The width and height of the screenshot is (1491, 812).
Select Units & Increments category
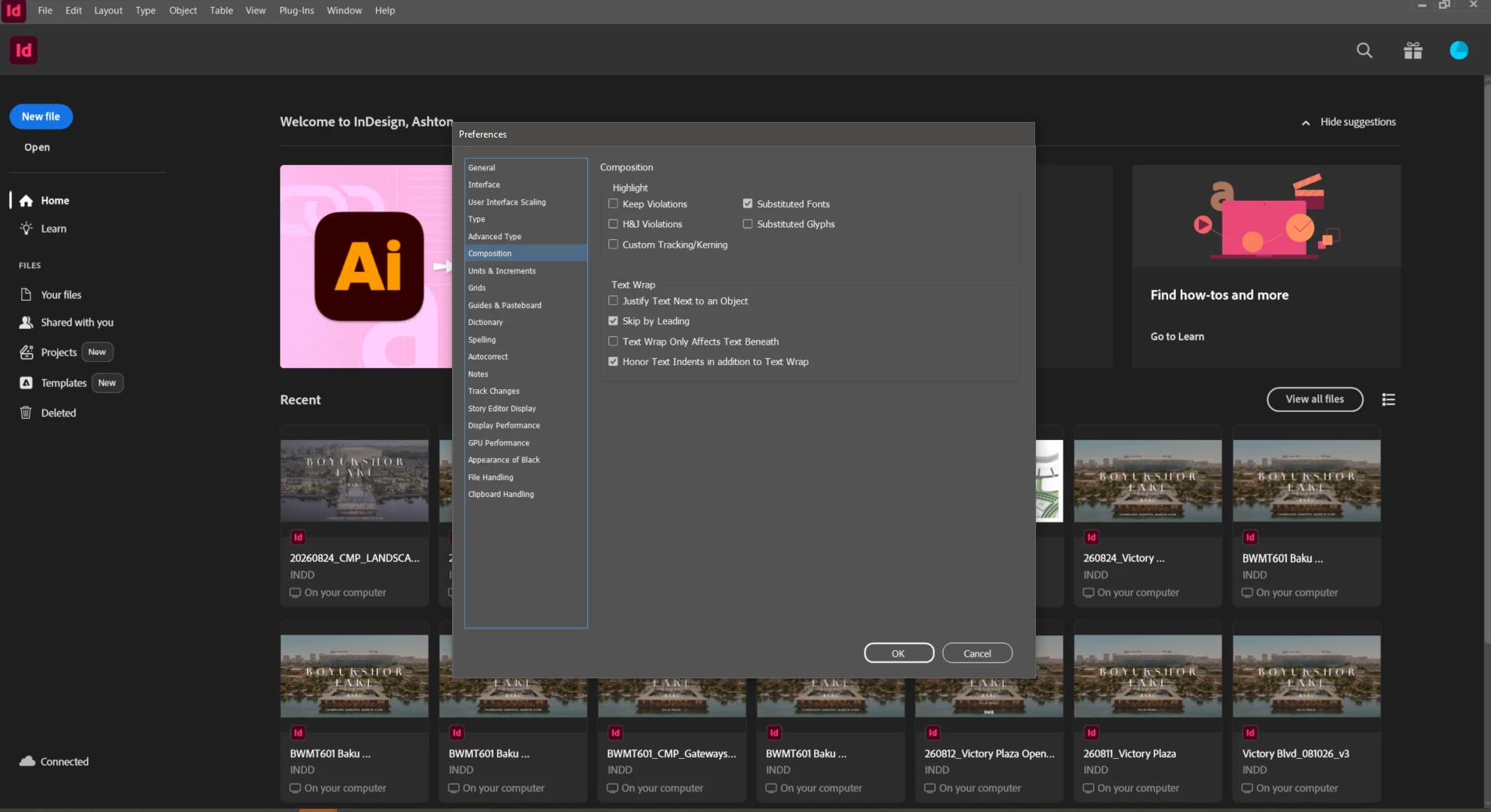click(525, 271)
